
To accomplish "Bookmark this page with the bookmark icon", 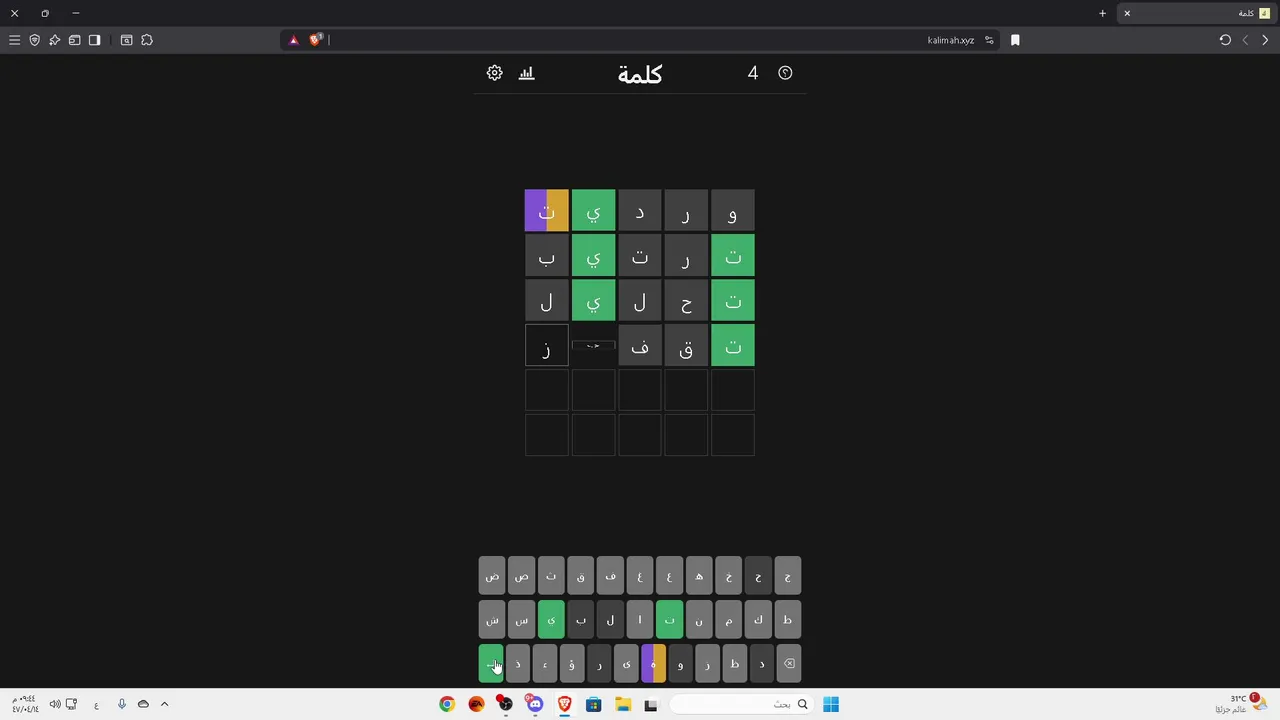I will pos(1015,40).
